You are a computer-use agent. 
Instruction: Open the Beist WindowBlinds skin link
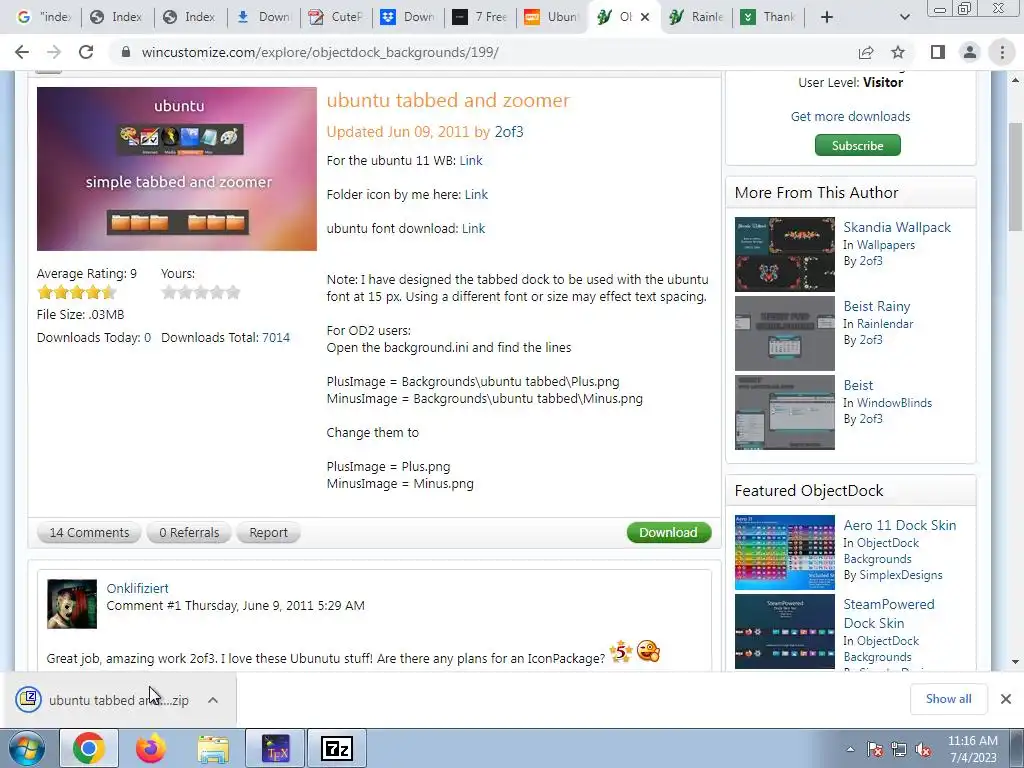click(x=858, y=385)
